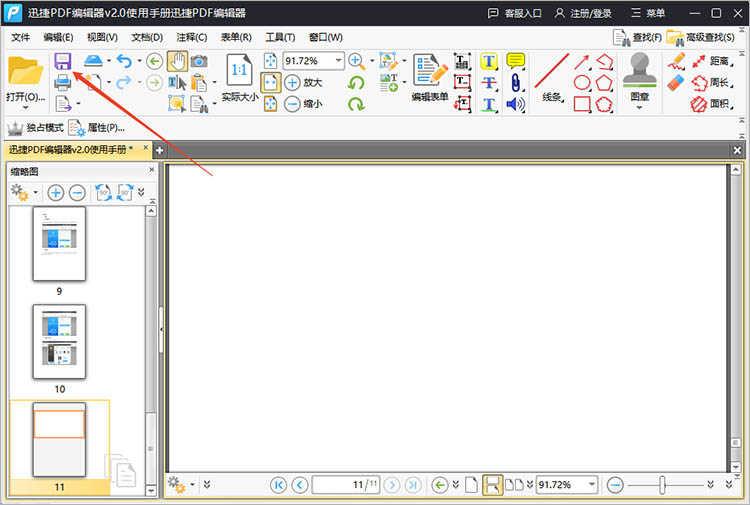Click 高级查找(S) advanced search
Screen dimensions: 750x505
point(701,37)
